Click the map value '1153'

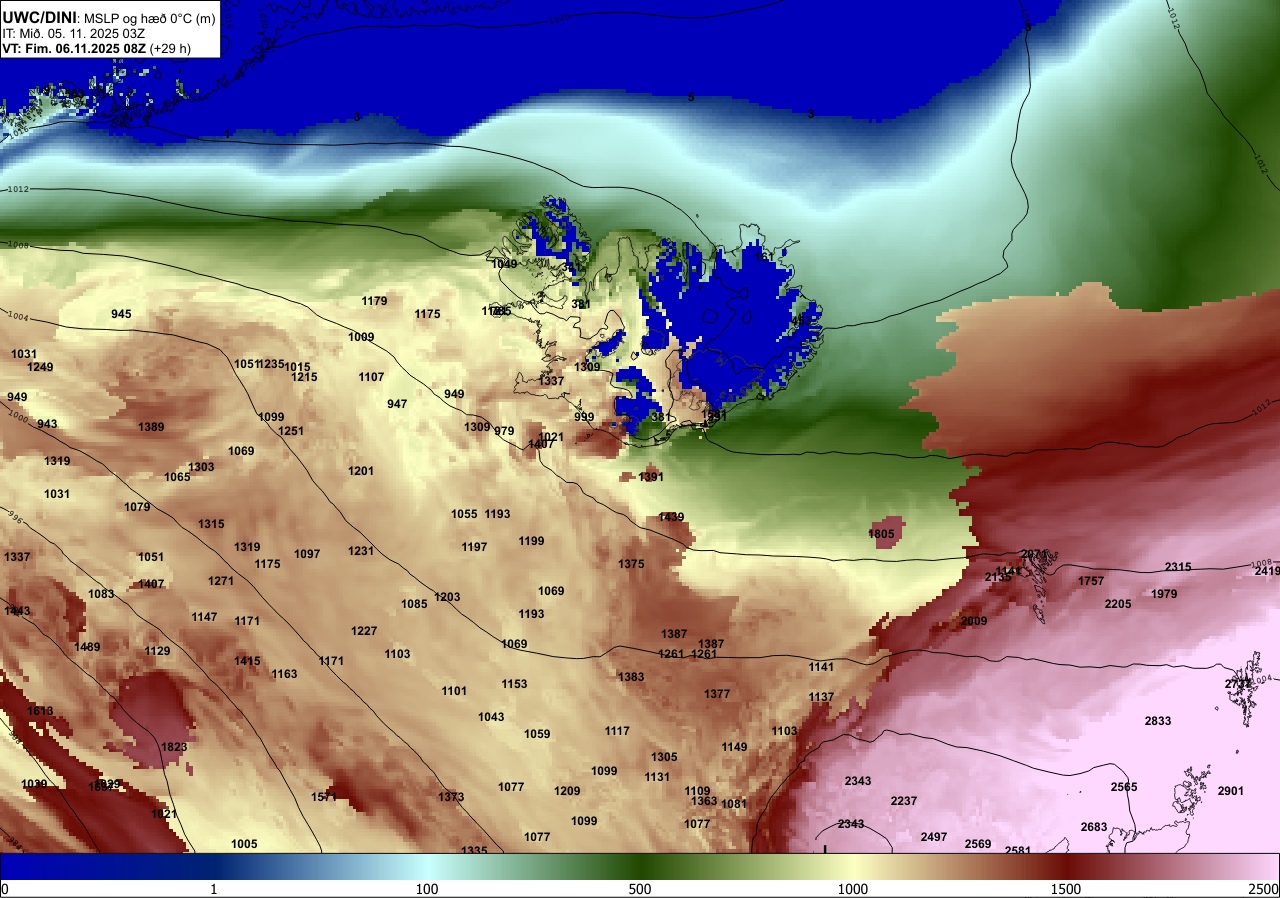pyautogui.click(x=514, y=684)
